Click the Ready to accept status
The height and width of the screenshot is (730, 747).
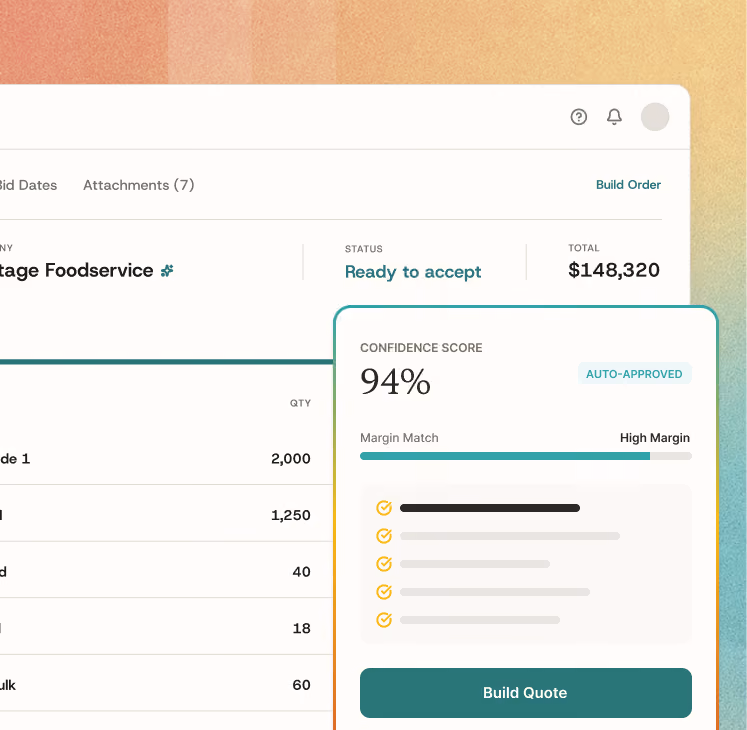coord(413,272)
